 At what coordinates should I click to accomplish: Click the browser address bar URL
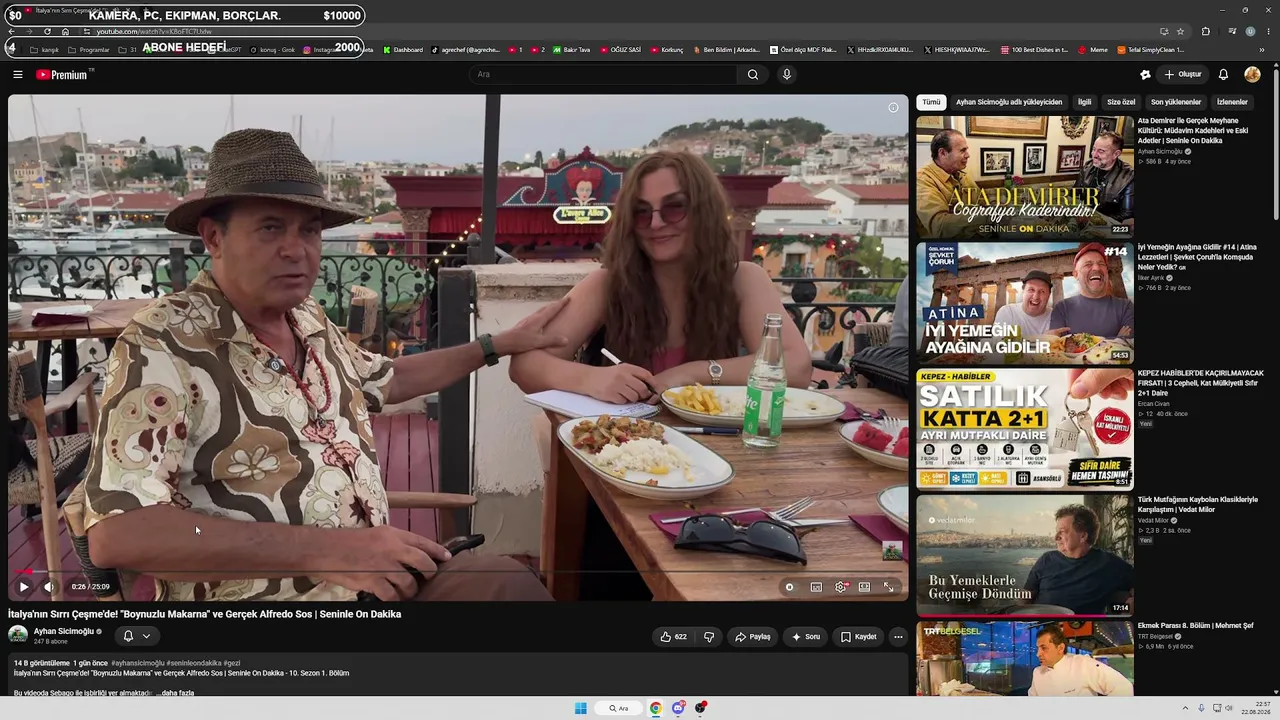[155, 32]
